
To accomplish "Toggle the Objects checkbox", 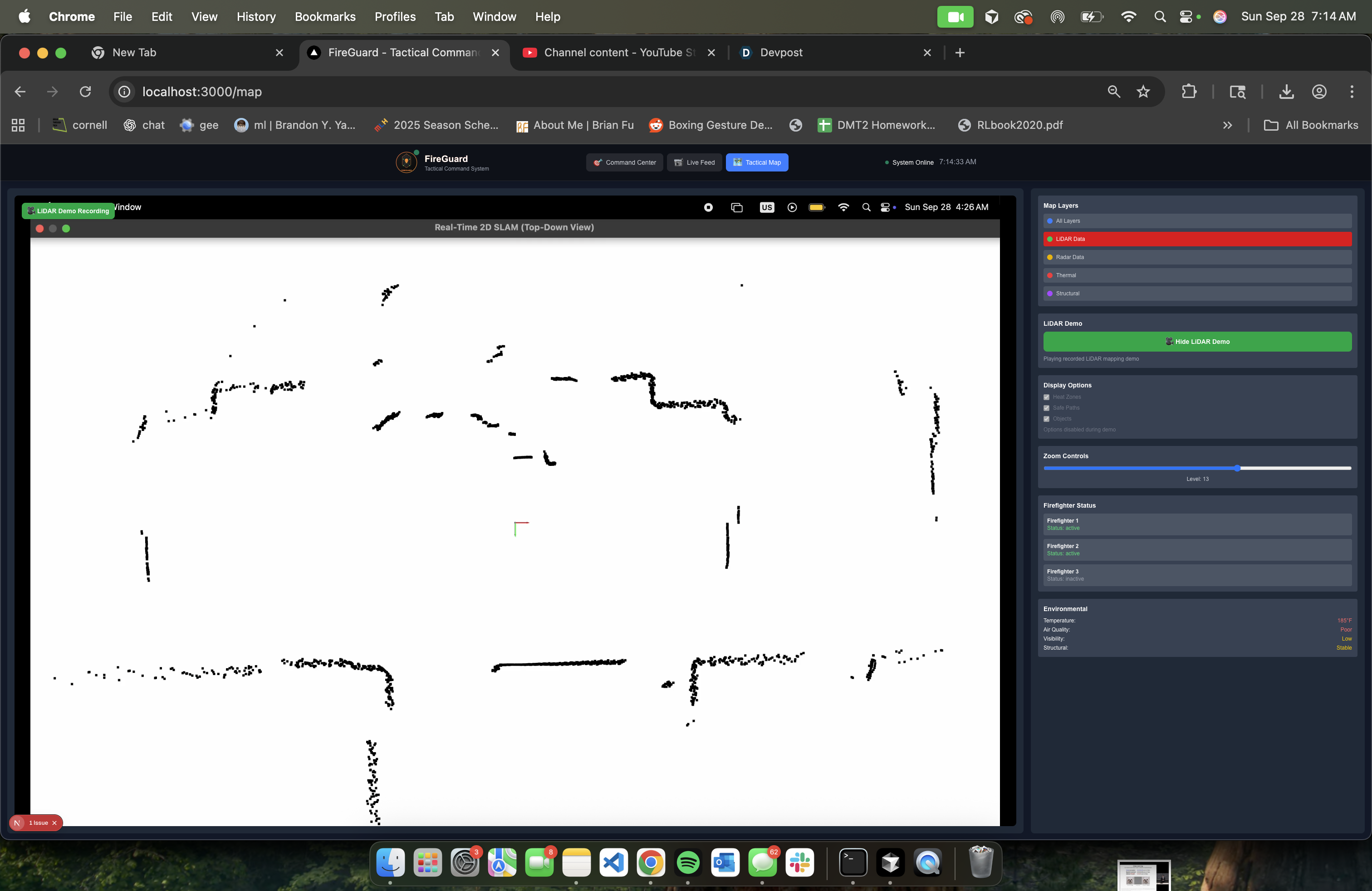I will (1047, 419).
